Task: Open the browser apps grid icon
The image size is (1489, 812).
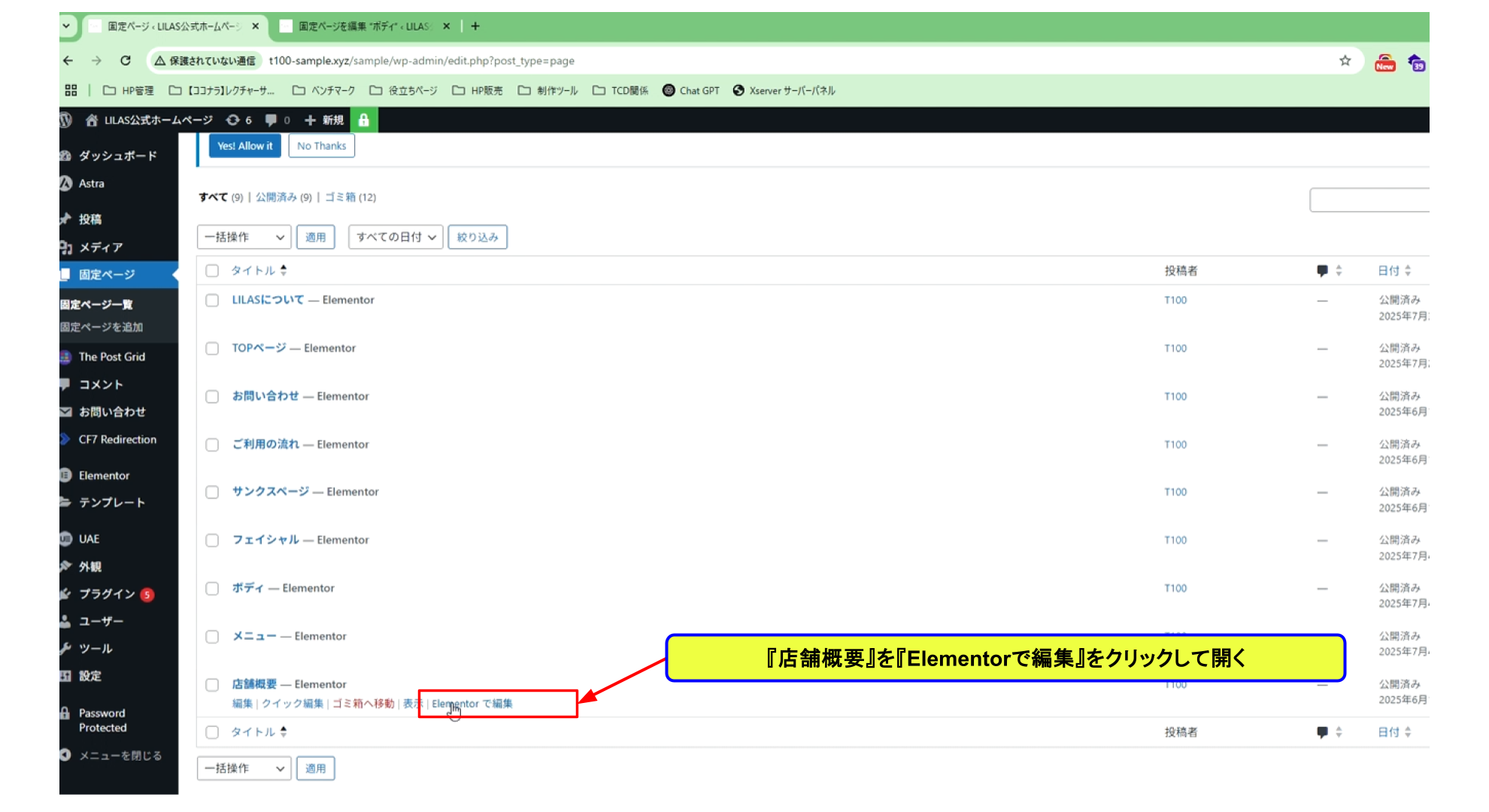Action: click(71, 90)
